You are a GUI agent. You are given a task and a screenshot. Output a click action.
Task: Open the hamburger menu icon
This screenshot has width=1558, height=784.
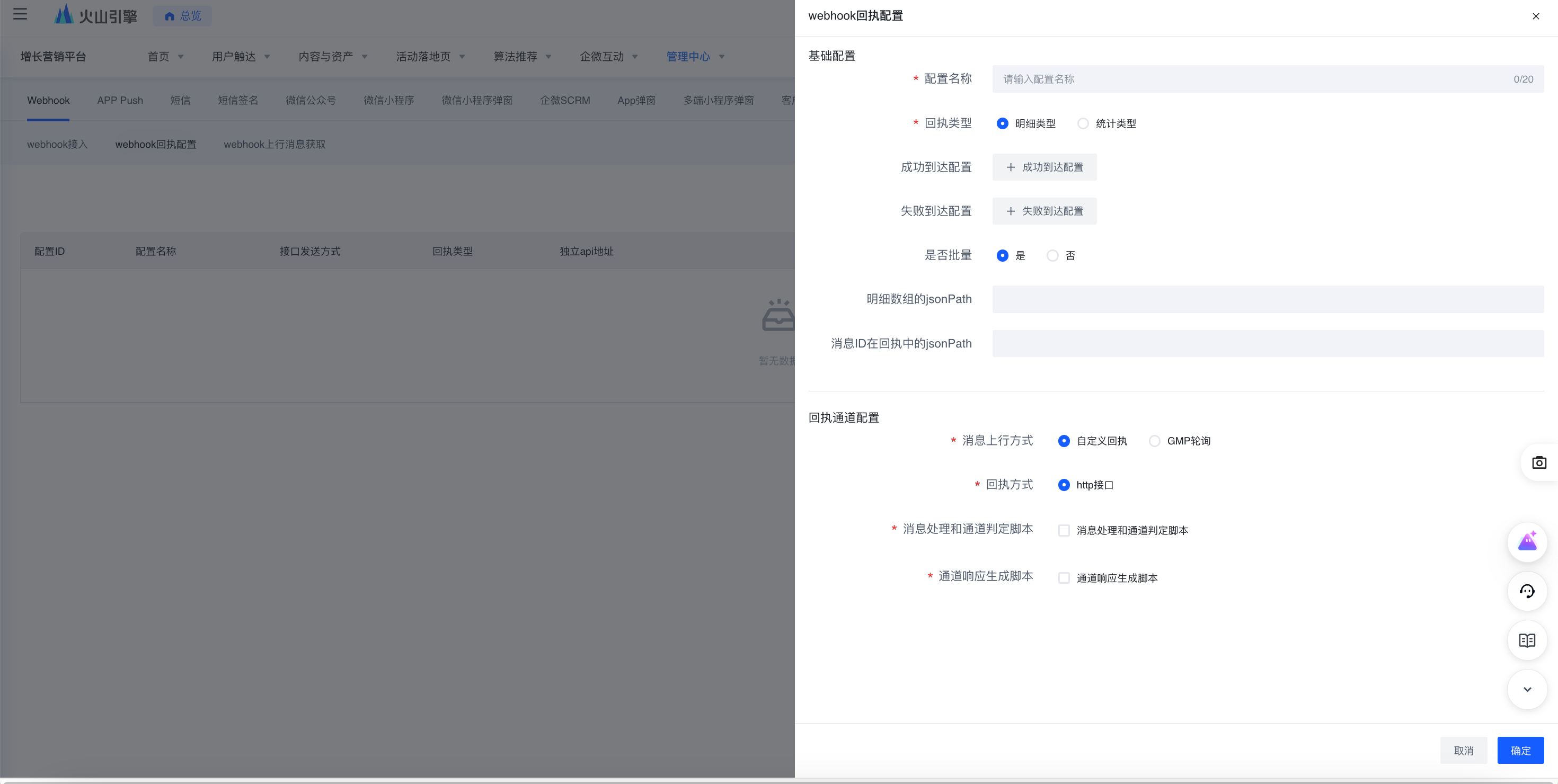point(20,14)
